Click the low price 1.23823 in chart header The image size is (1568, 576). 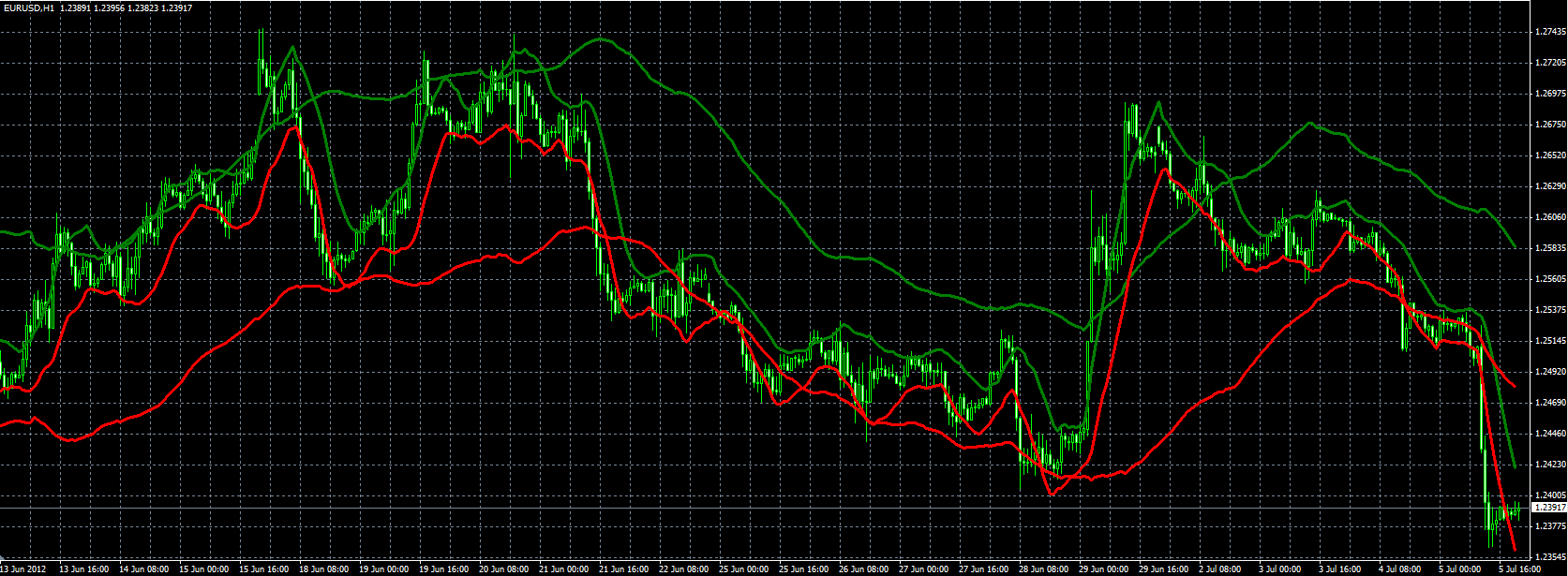(x=143, y=7)
